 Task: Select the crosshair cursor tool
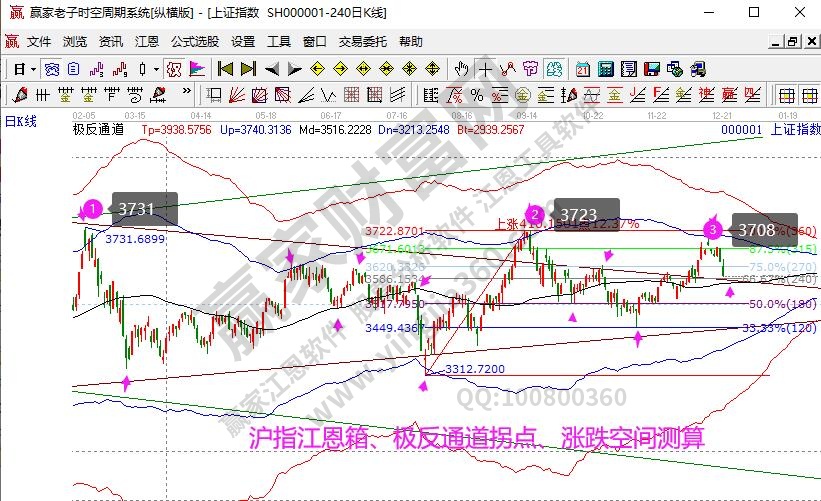485,69
